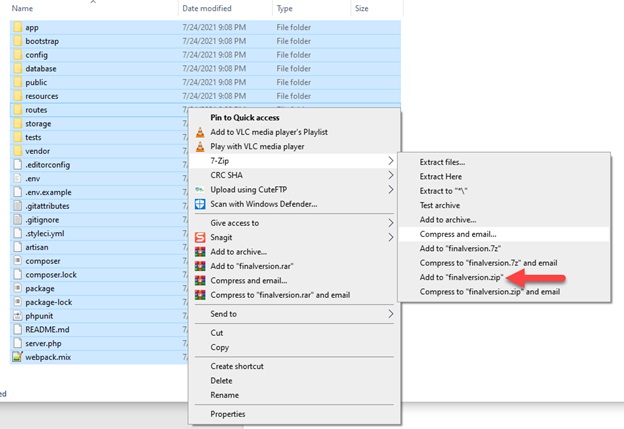
Task: Select the bootstrap folder
Action: point(42,41)
